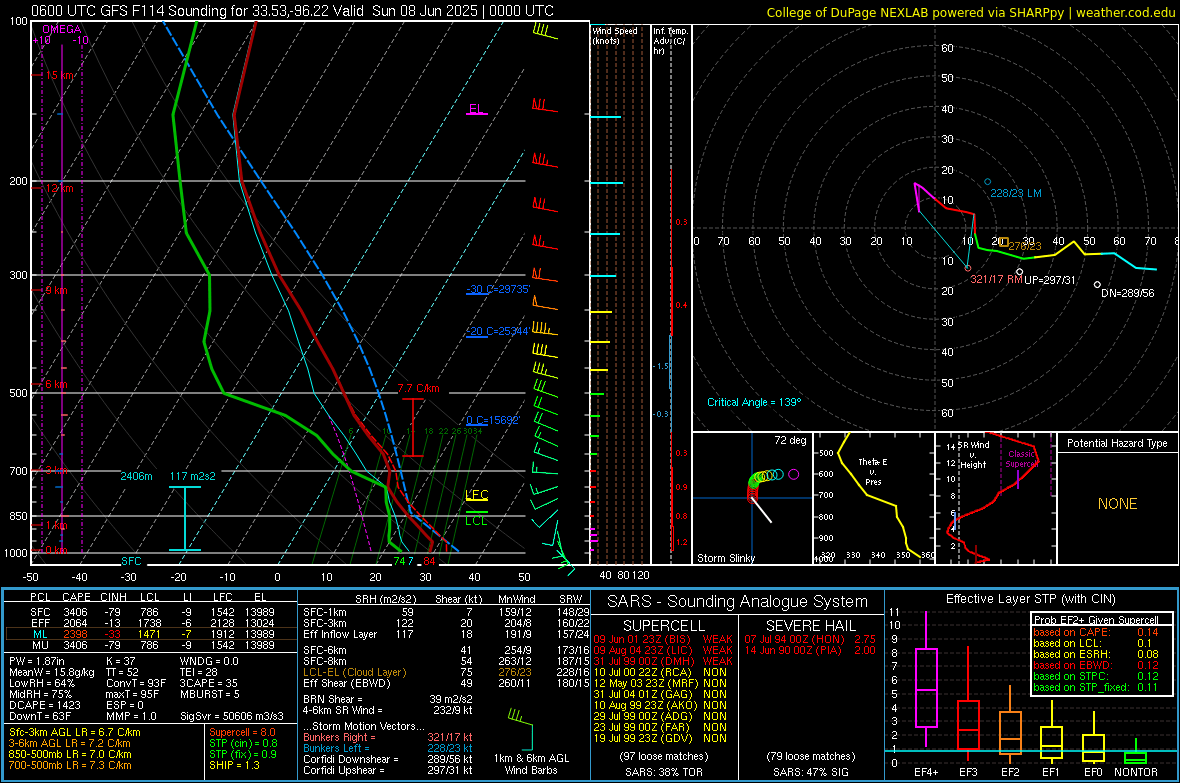Click the Bunkers Right = 321/17 kt line
The height and width of the screenshot is (783, 1180).
point(388,737)
